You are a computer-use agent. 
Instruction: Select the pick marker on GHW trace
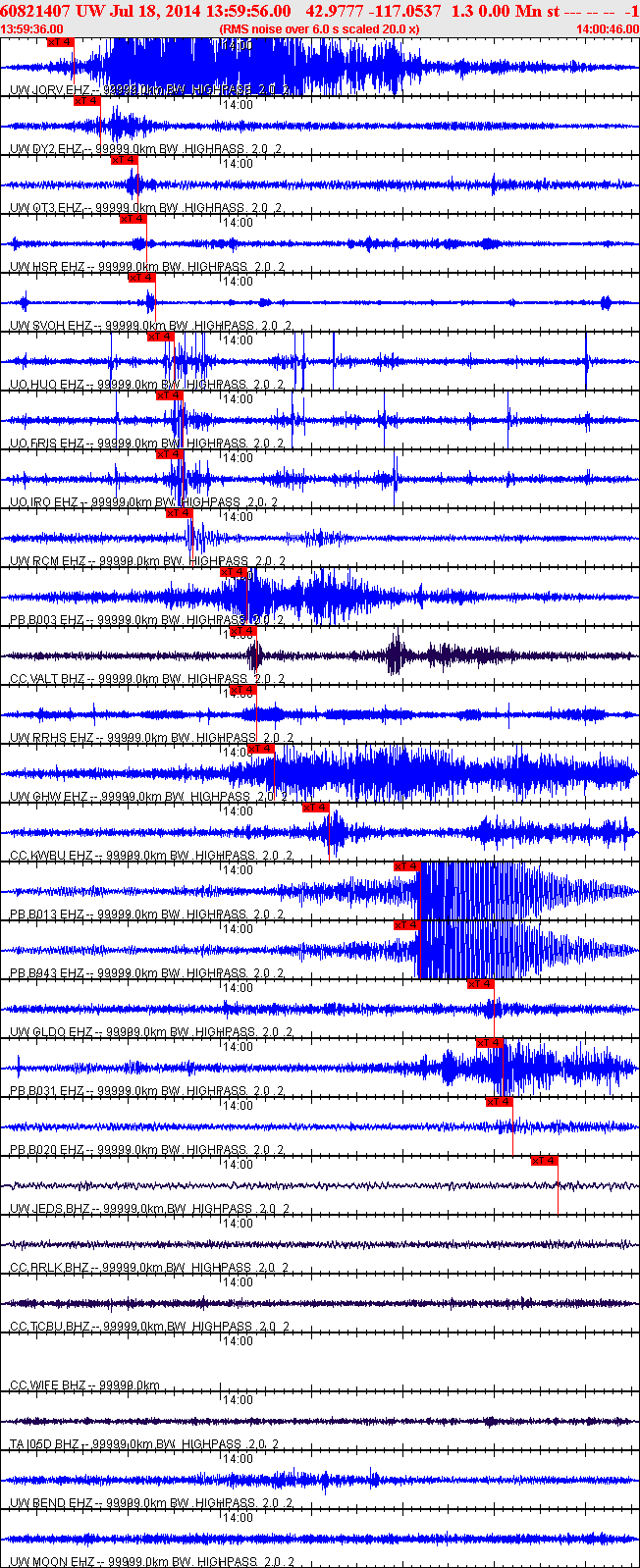coord(260,749)
